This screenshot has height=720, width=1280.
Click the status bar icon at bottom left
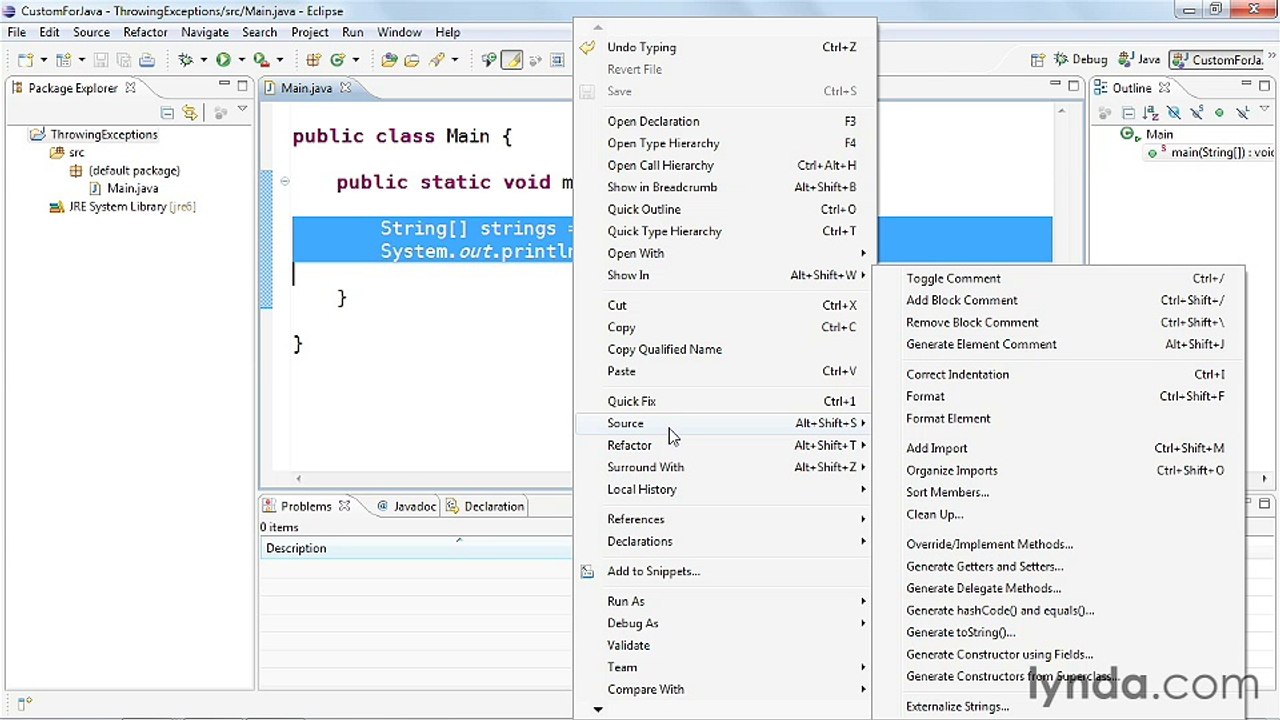(25, 703)
